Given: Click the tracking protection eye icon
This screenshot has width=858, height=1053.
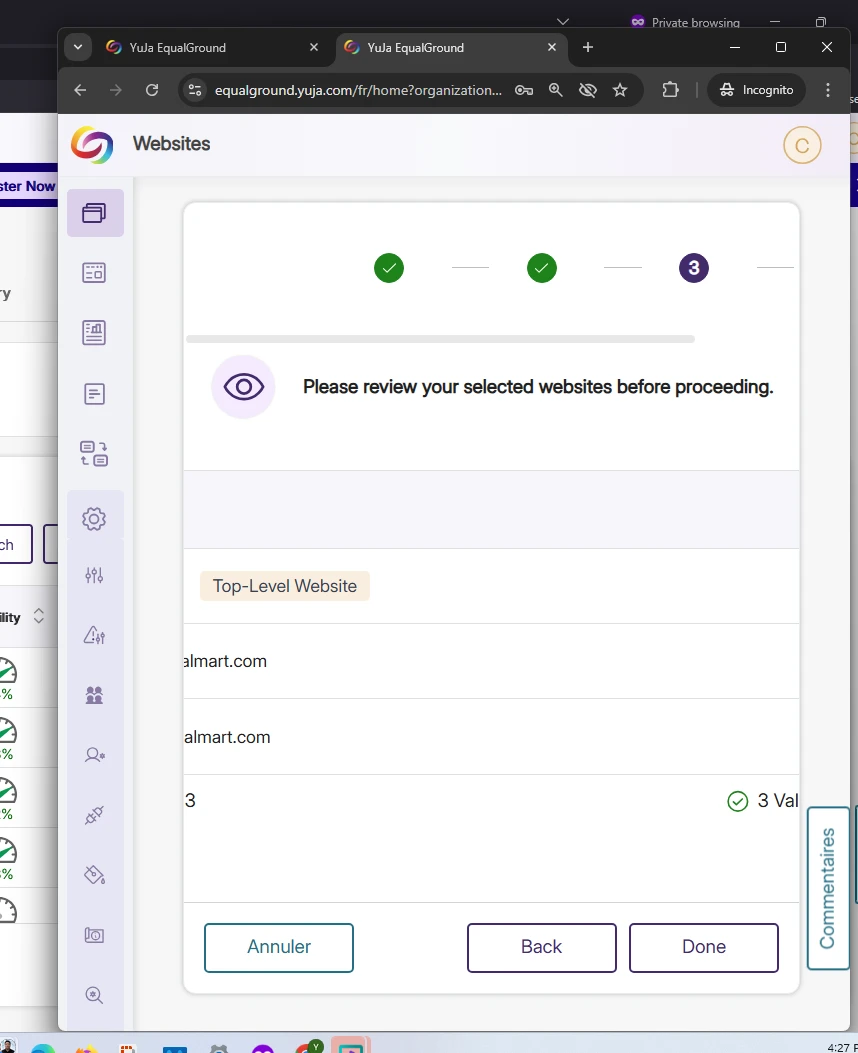Looking at the screenshot, I should (x=587, y=90).
